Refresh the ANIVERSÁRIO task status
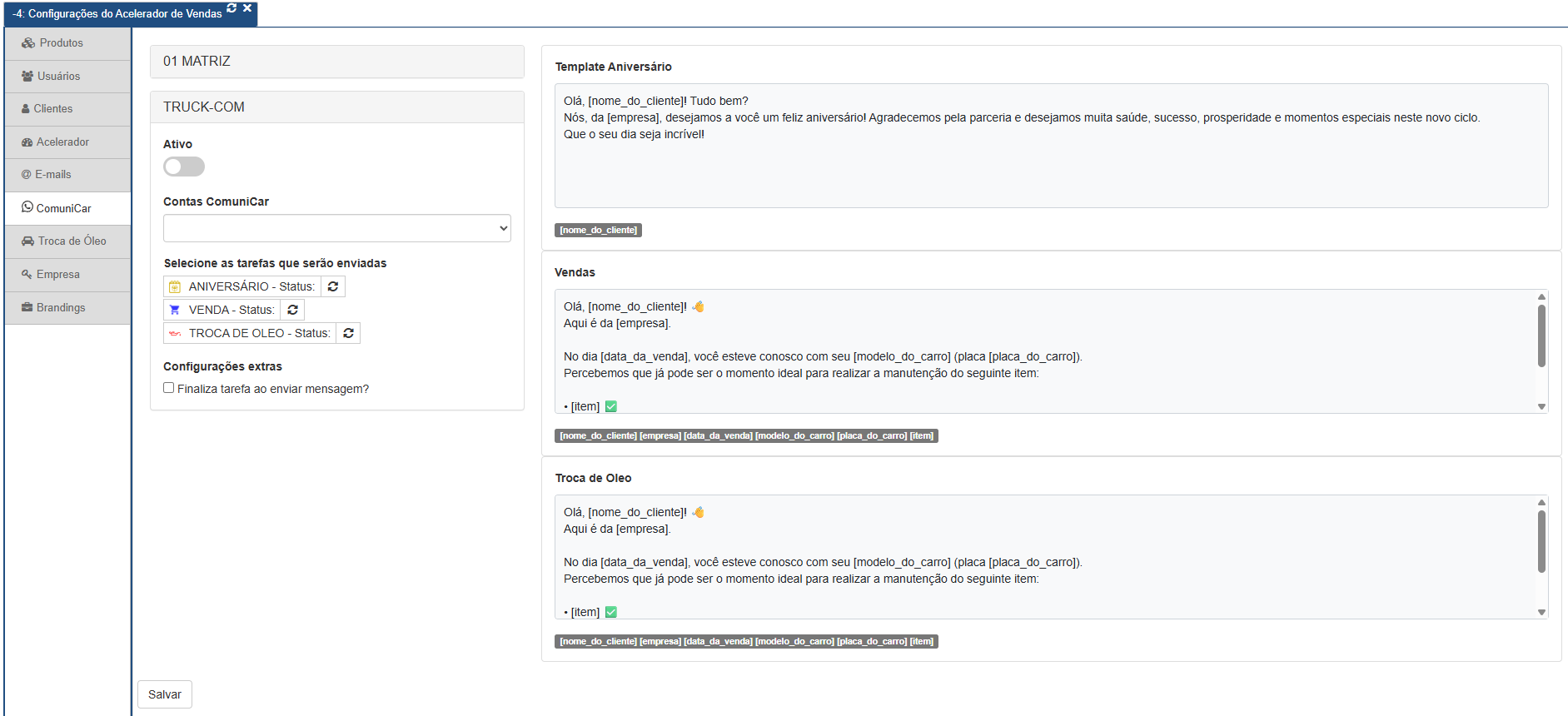The image size is (1568, 716). click(333, 286)
